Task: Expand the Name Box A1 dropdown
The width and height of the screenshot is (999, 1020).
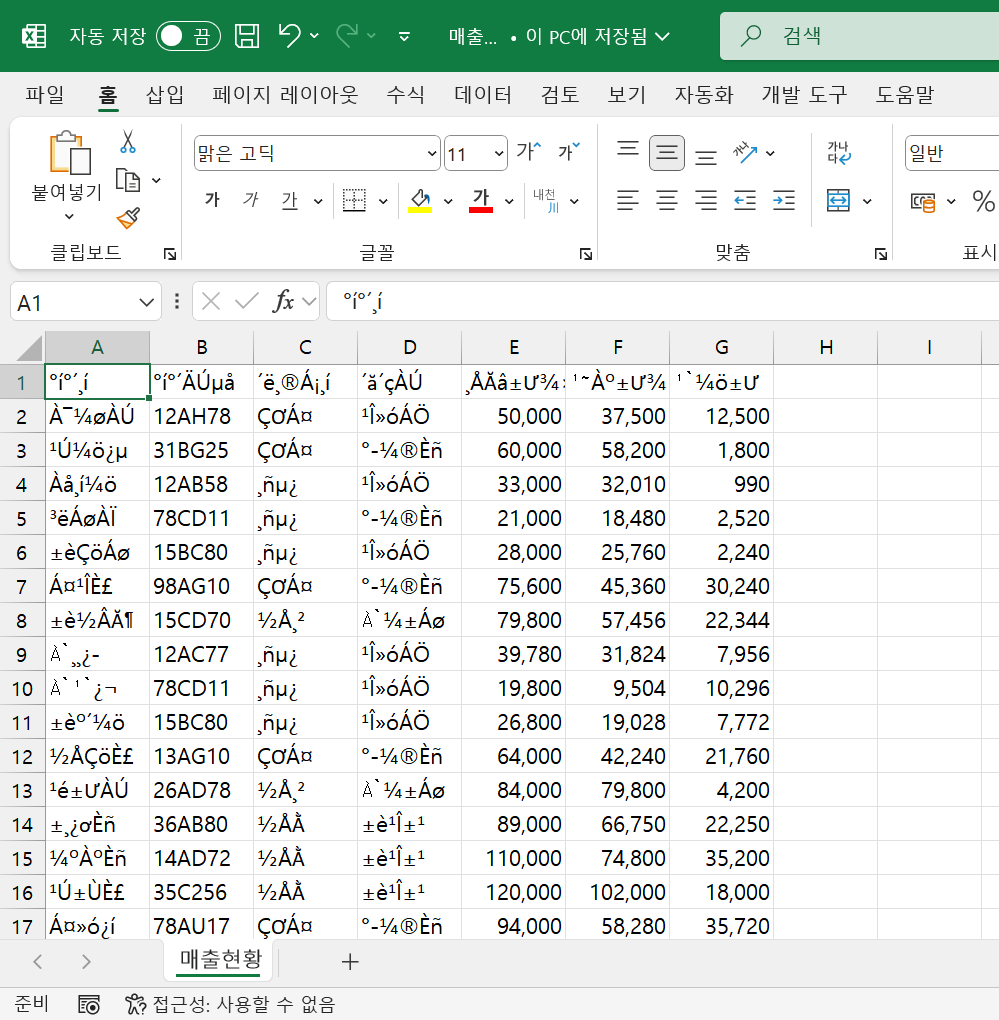Action: (x=146, y=301)
